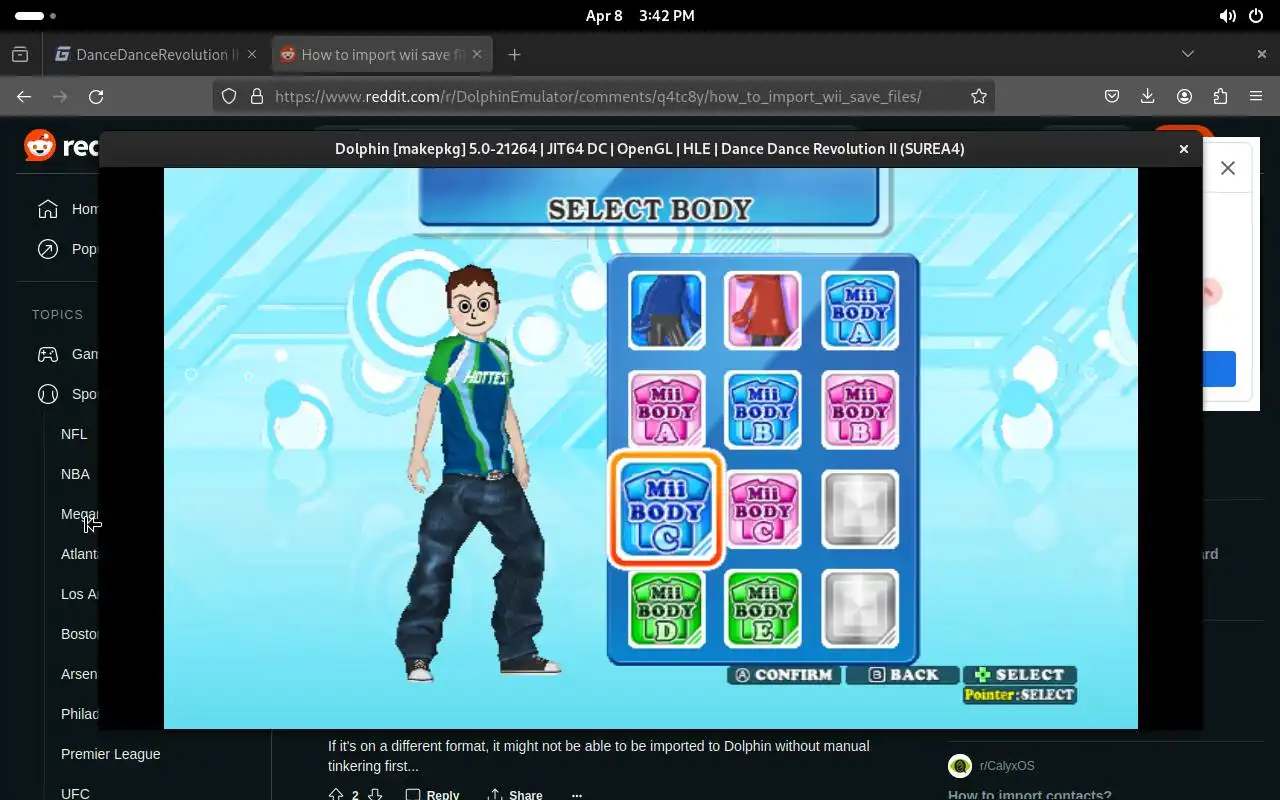This screenshot has height=800, width=1280.
Task: Open tracking protection shield icon
Action: click(x=229, y=96)
